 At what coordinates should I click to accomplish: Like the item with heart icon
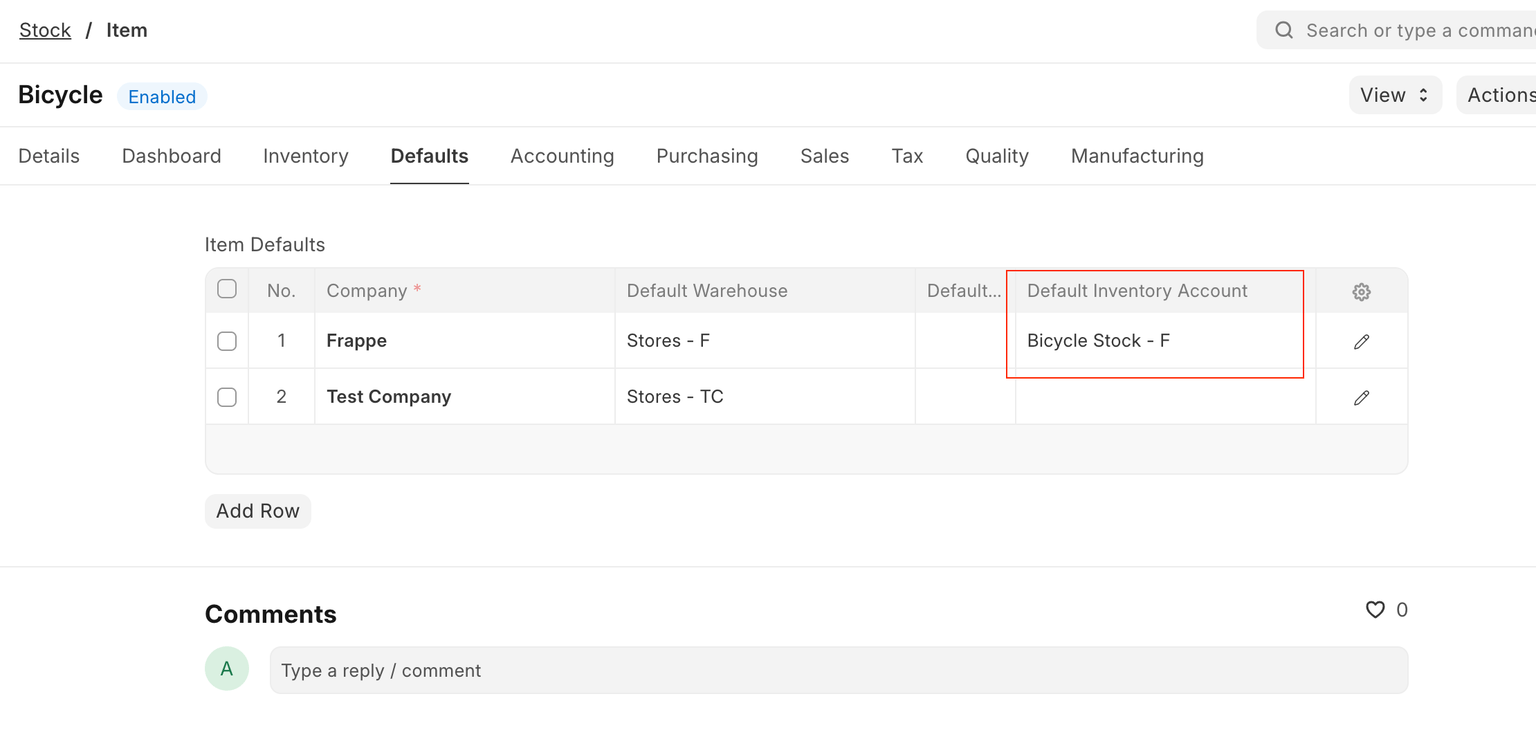pos(1375,610)
